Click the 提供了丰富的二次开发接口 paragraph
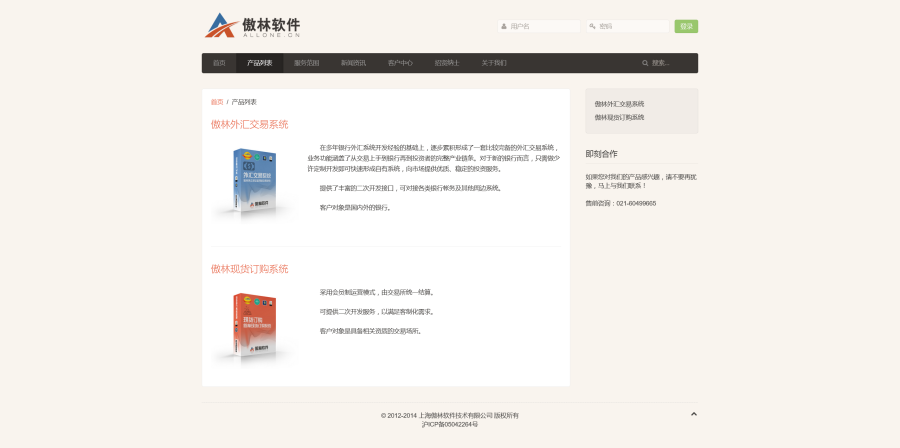Viewport: 900px width, 448px height. coord(412,188)
